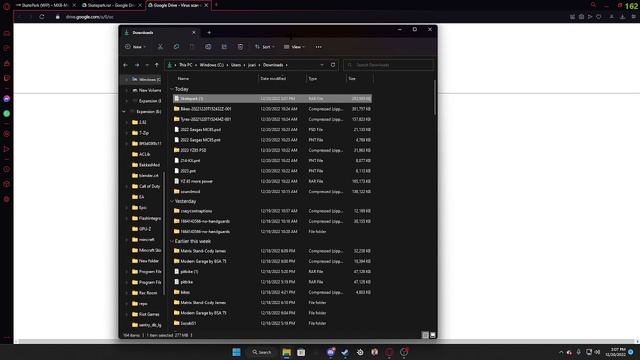Open the browser downloads icon
This screenshot has width=640, height=360.
point(622,17)
